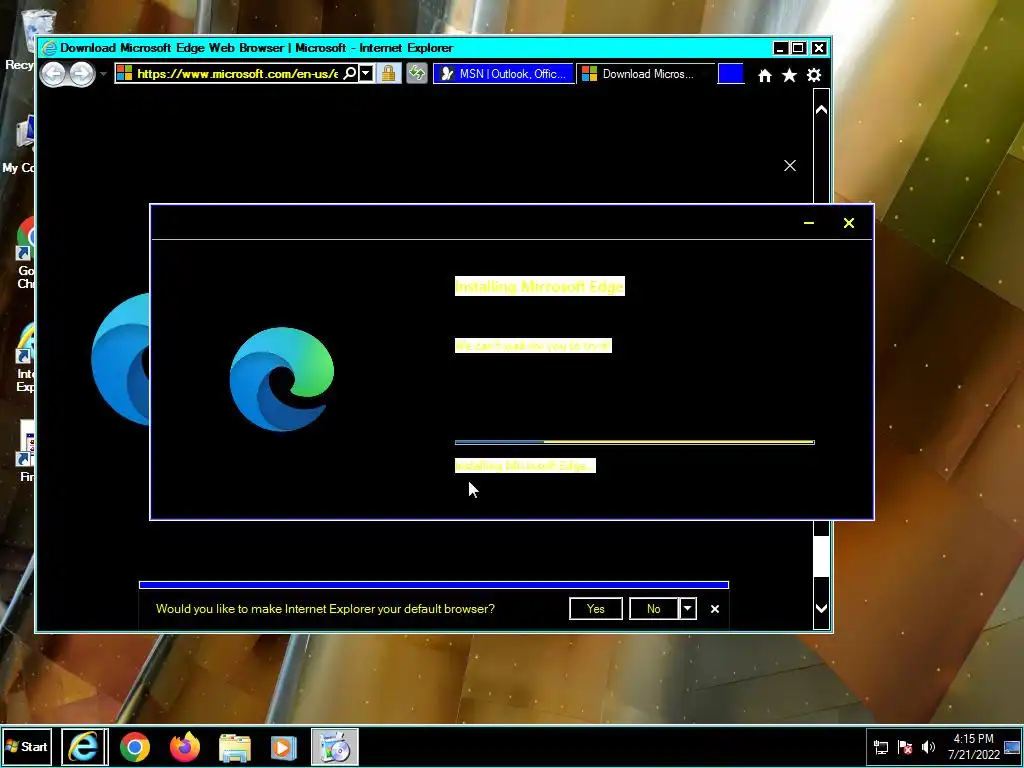Open Internet Explorer from the taskbar
The image size is (1024, 768).
point(84,747)
